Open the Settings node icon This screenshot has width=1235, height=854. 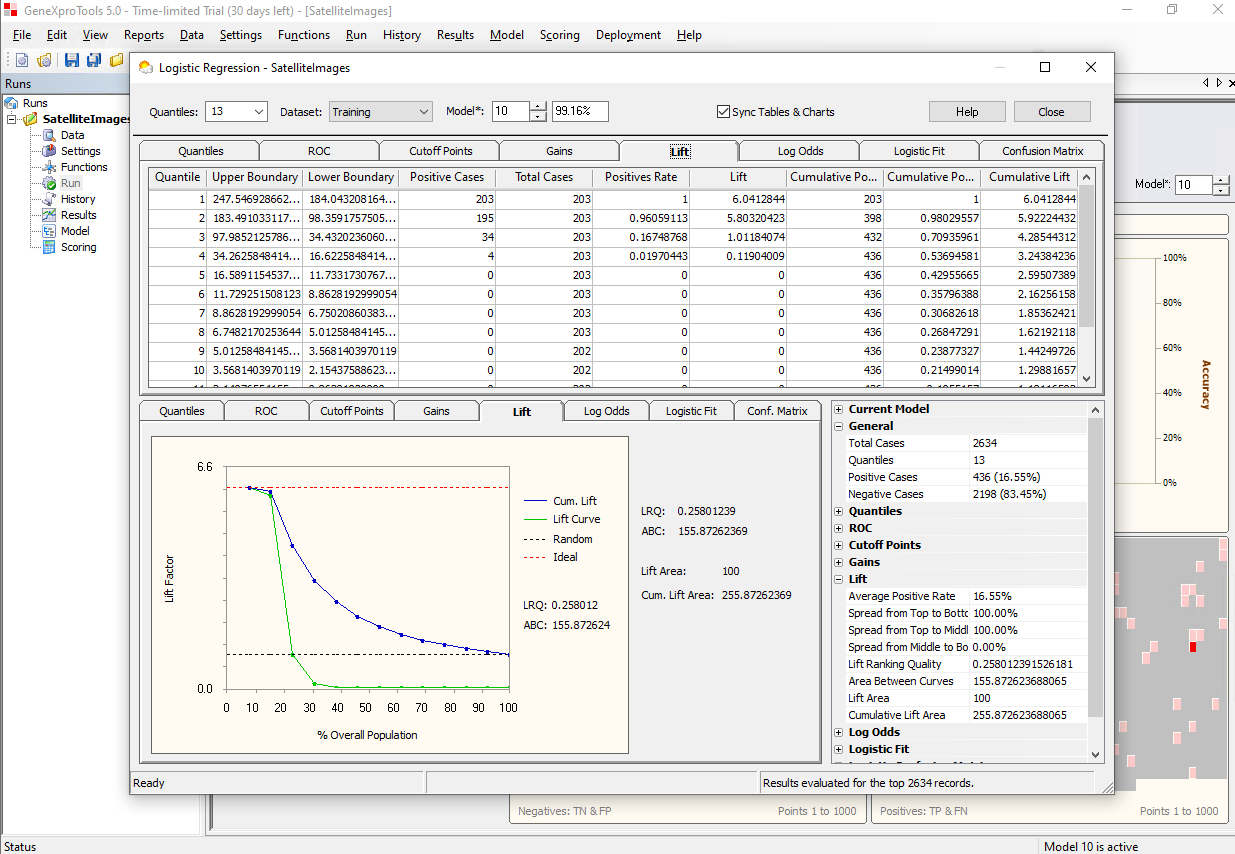pos(49,151)
